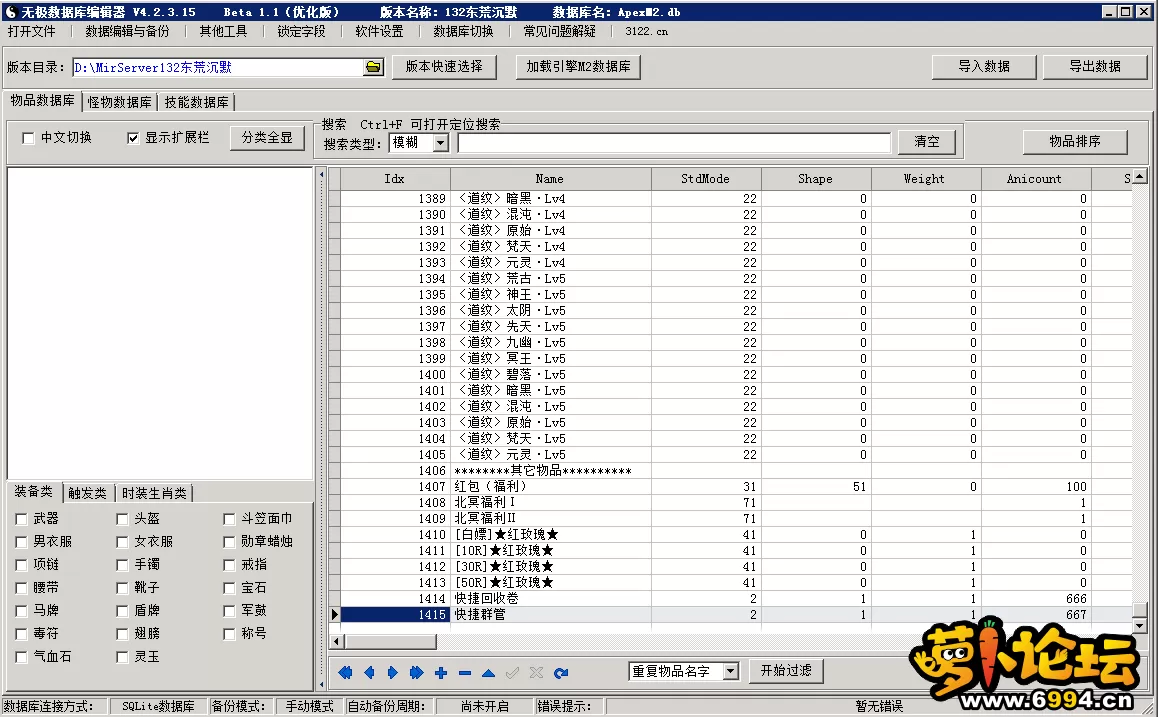The image size is (1158, 717).
Task: Open 数据库切换 menu
Action: pyautogui.click(x=463, y=31)
